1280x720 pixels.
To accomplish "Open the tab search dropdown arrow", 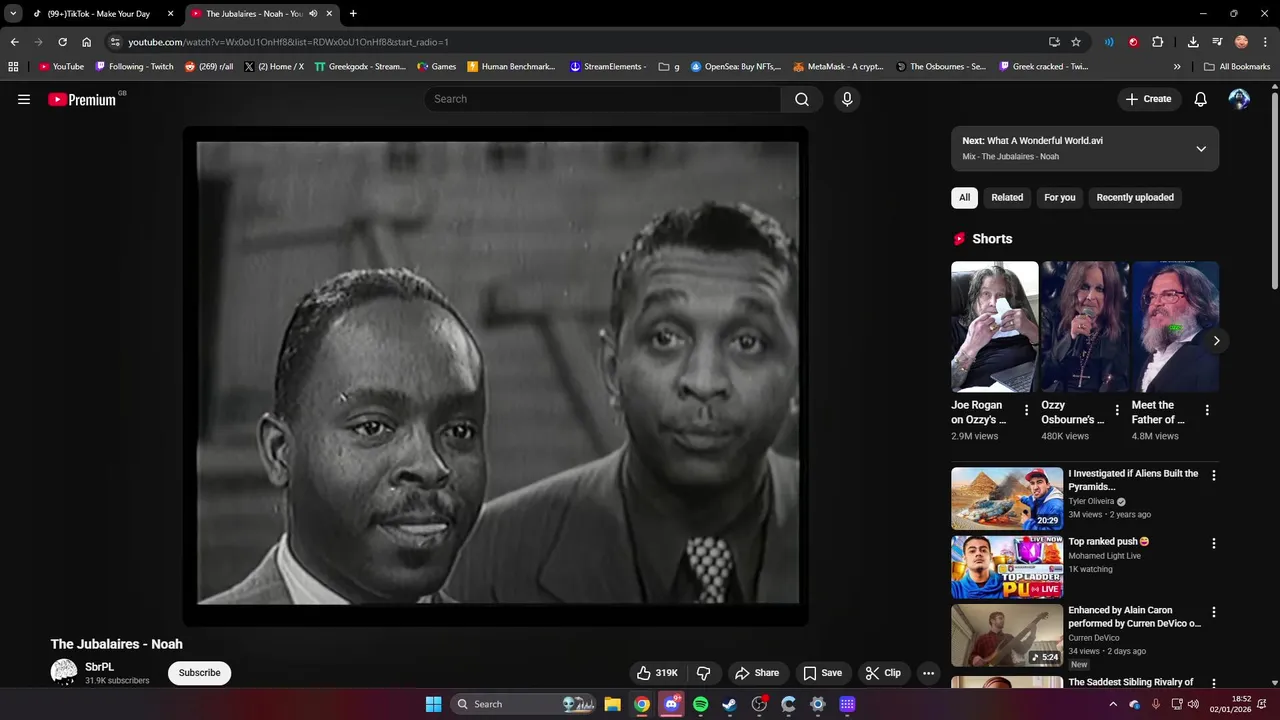I will click(x=13, y=14).
